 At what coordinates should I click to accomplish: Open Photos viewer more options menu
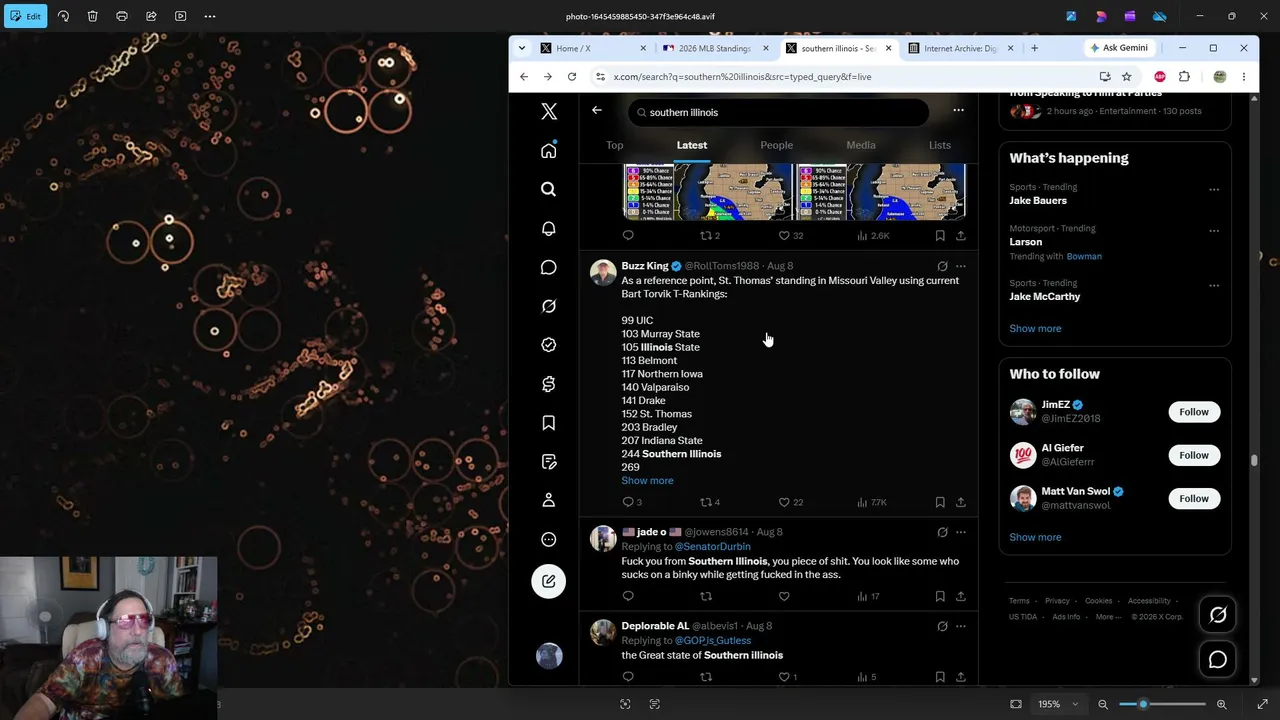210,16
